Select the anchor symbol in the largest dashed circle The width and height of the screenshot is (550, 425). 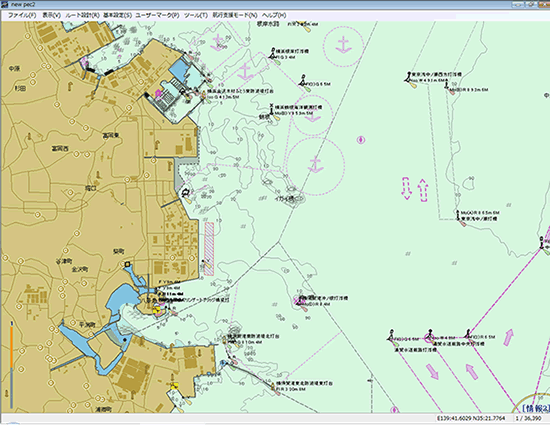pyautogui.click(x=316, y=164)
